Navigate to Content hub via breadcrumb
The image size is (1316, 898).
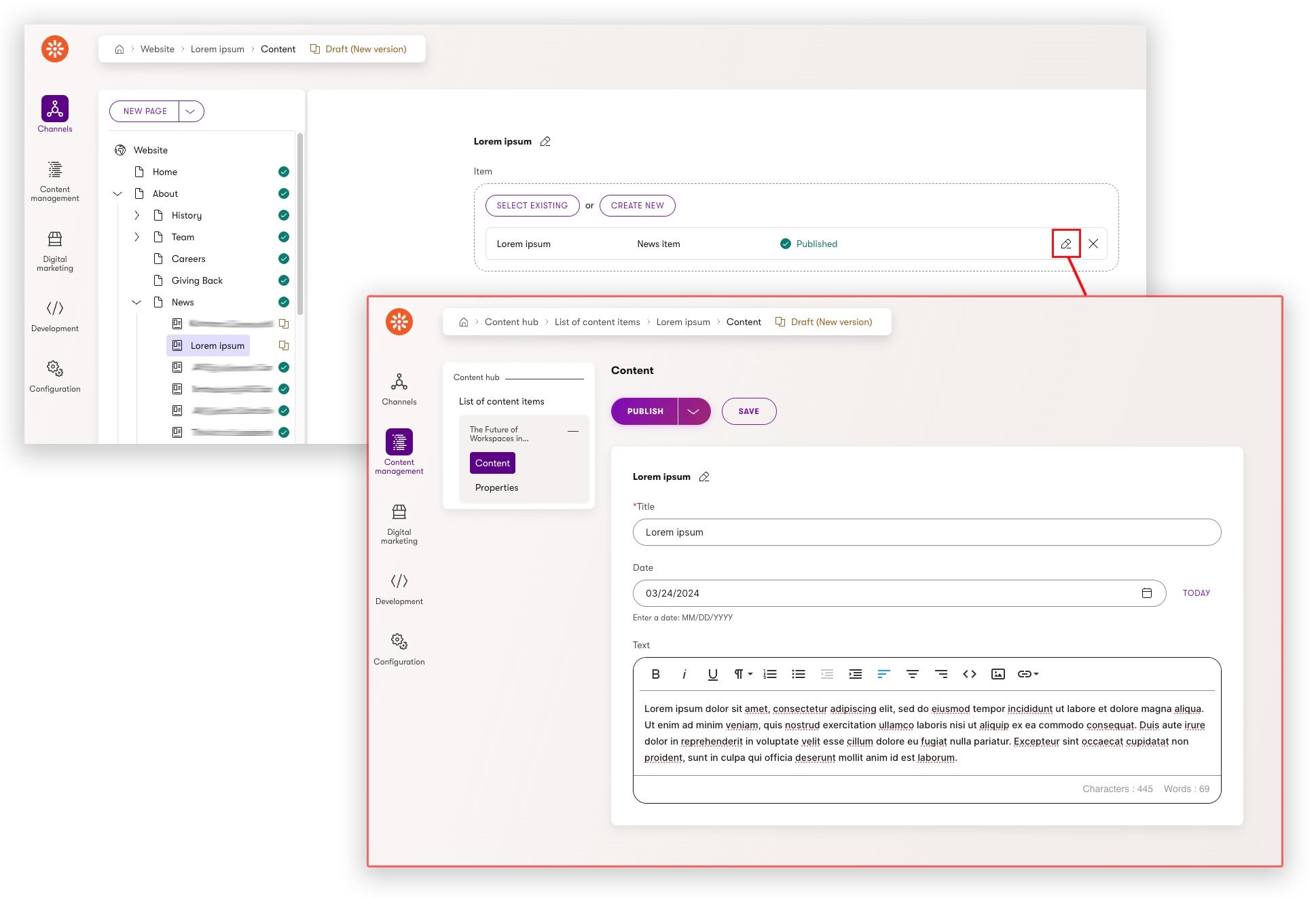click(511, 322)
